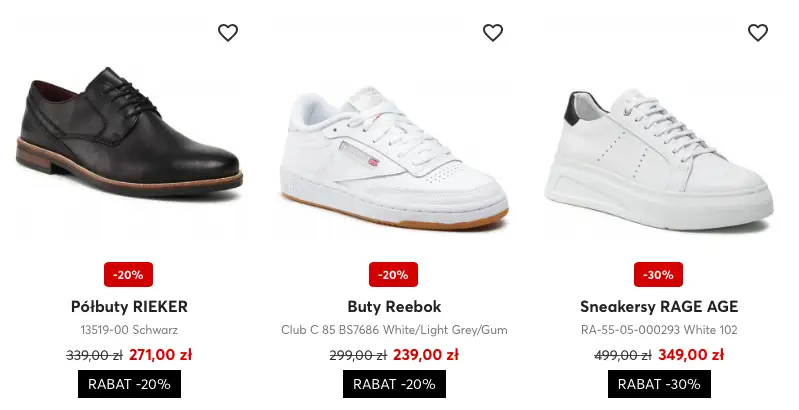Viewport: 799px width, 410px height.
Task: Click Club C 85 BS7686 model text
Action: [394, 330]
